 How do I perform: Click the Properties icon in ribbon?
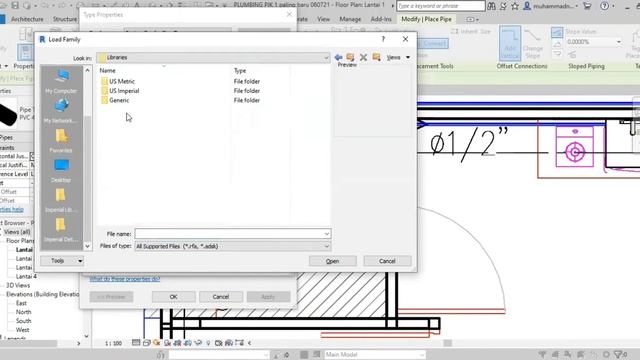click(25, 52)
